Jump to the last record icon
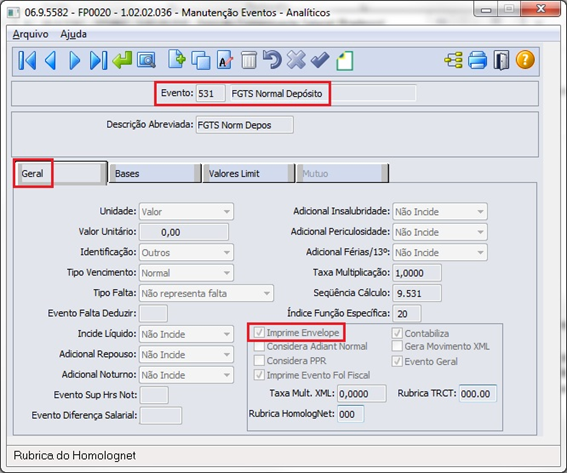Image resolution: width=567 pixels, height=473 pixels. coord(98,60)
